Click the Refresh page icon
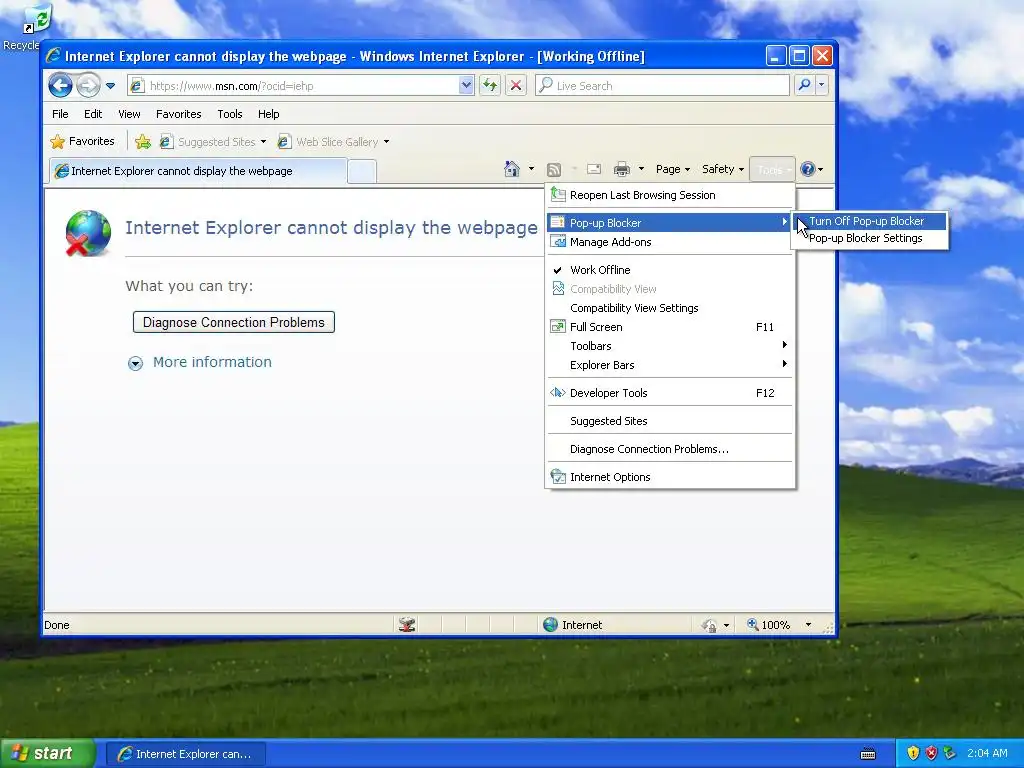Image resolution: width=1024 pixels, height=768 pixels. (x=490, y=86)
